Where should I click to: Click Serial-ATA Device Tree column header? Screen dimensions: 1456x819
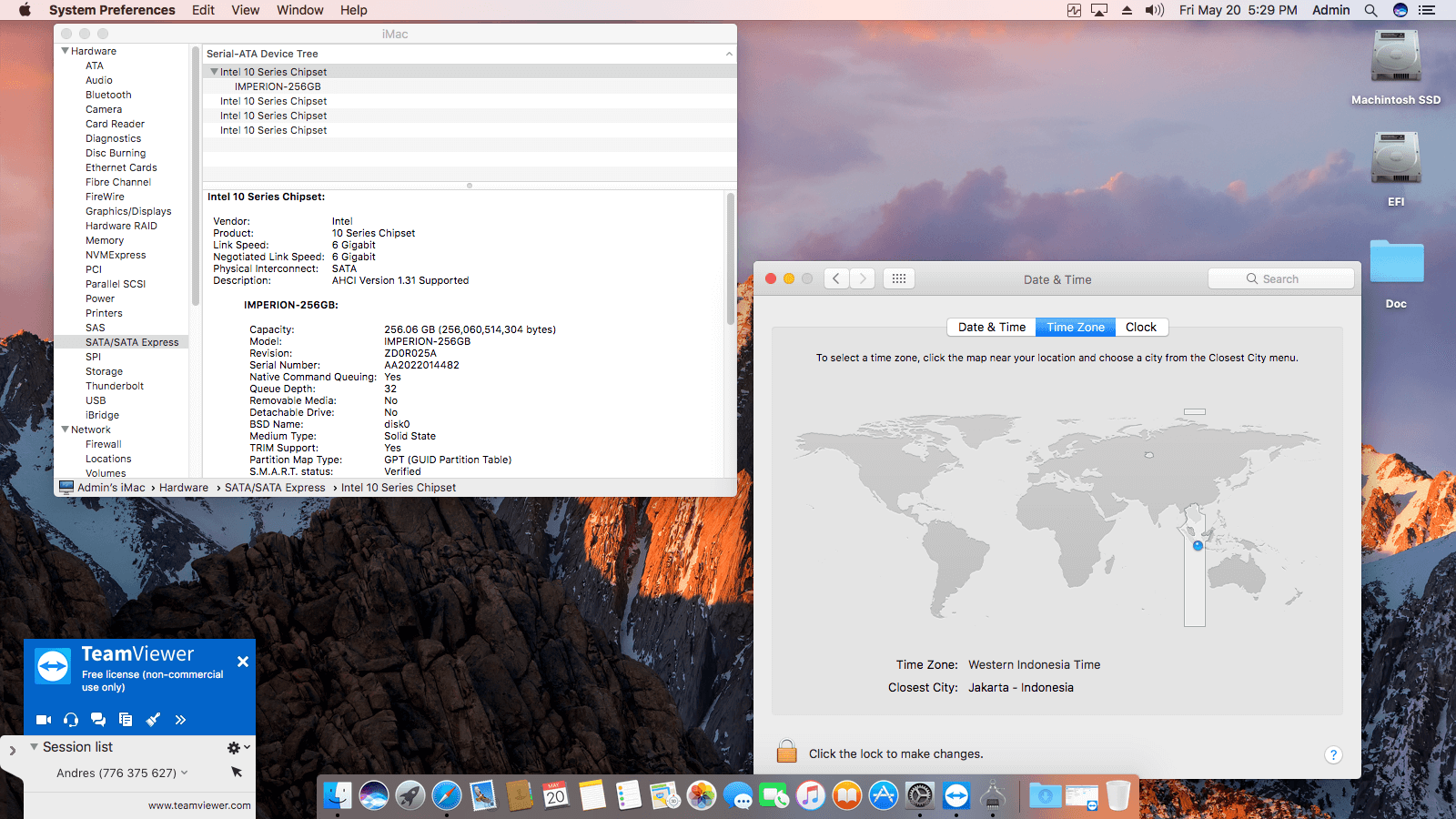pos(469,54)
